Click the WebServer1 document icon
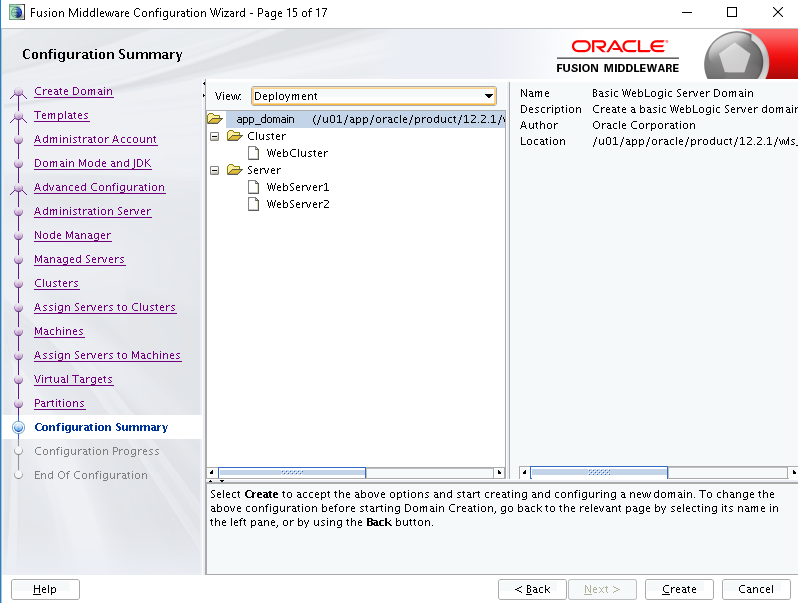The image size is (798, 603). [x=253, y=187]
